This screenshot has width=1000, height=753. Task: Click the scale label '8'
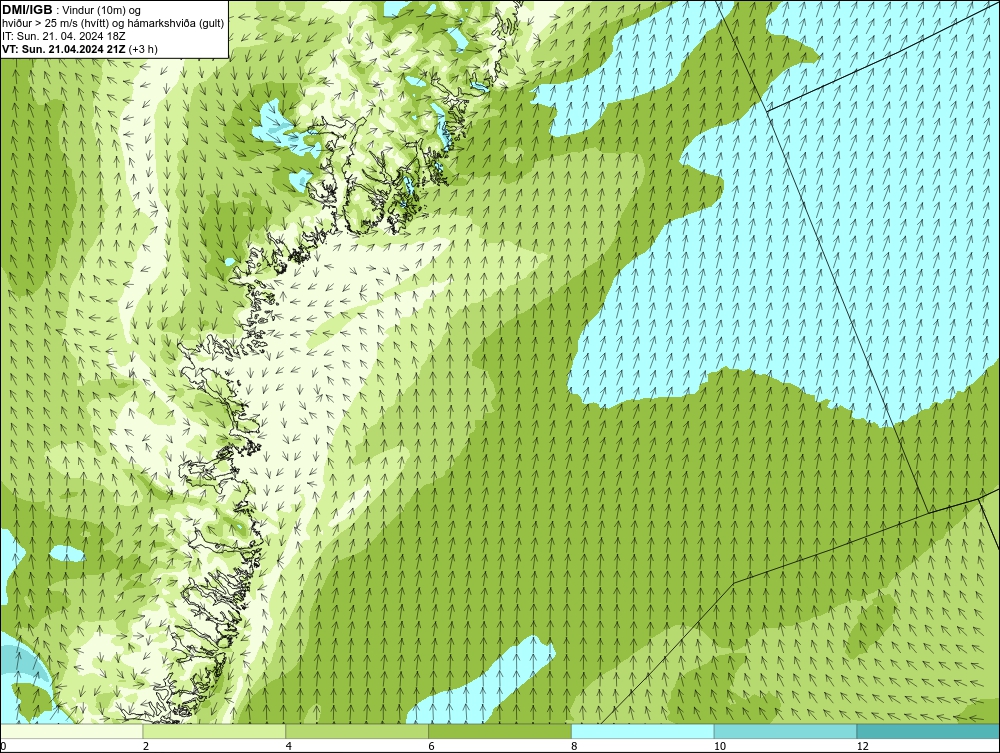tap(575, 746)
